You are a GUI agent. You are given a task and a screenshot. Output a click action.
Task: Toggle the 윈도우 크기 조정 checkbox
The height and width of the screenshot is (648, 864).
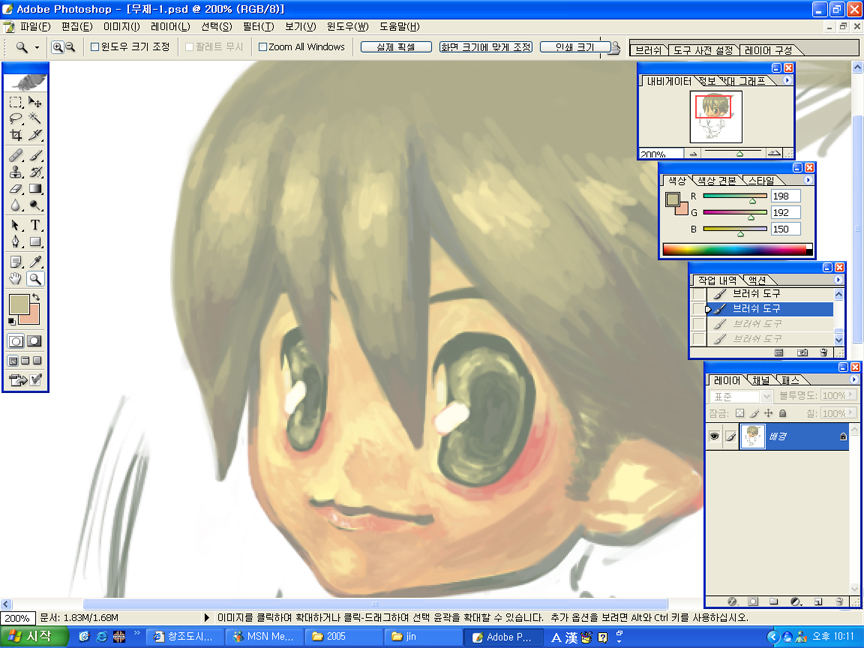[x=94, y=47]
